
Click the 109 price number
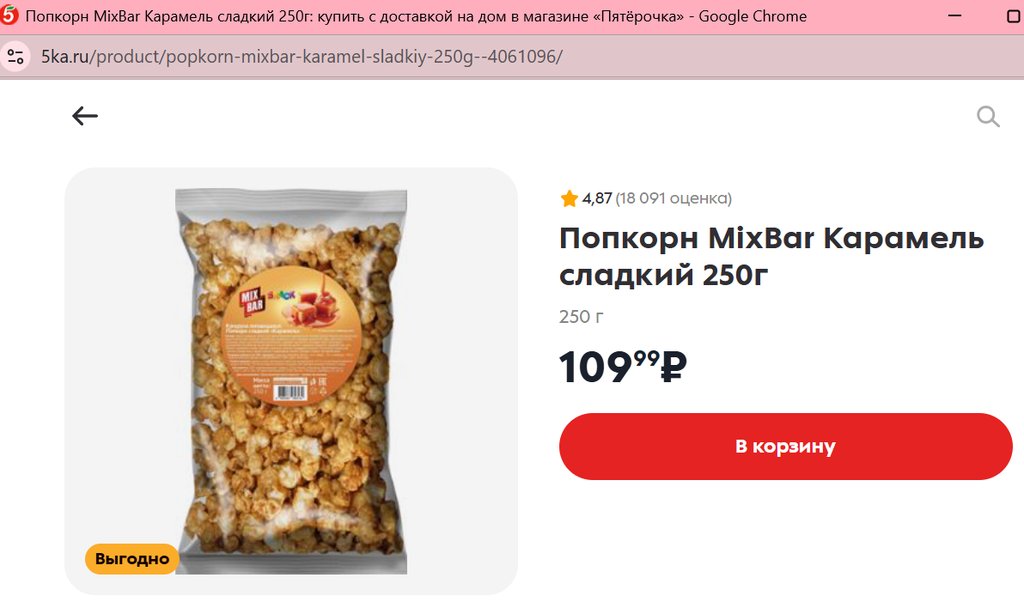595,367
